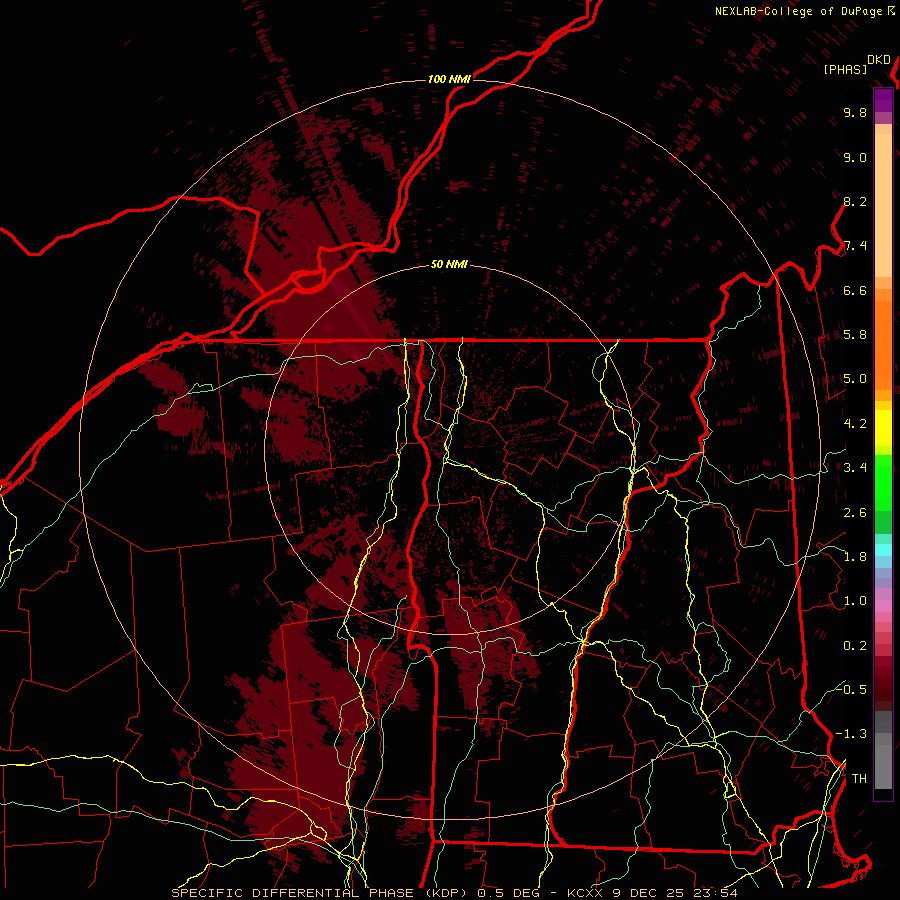Screen dimensions: 900x900
Task: Click the [PHAS] legend heading
Action: (845, 70)
